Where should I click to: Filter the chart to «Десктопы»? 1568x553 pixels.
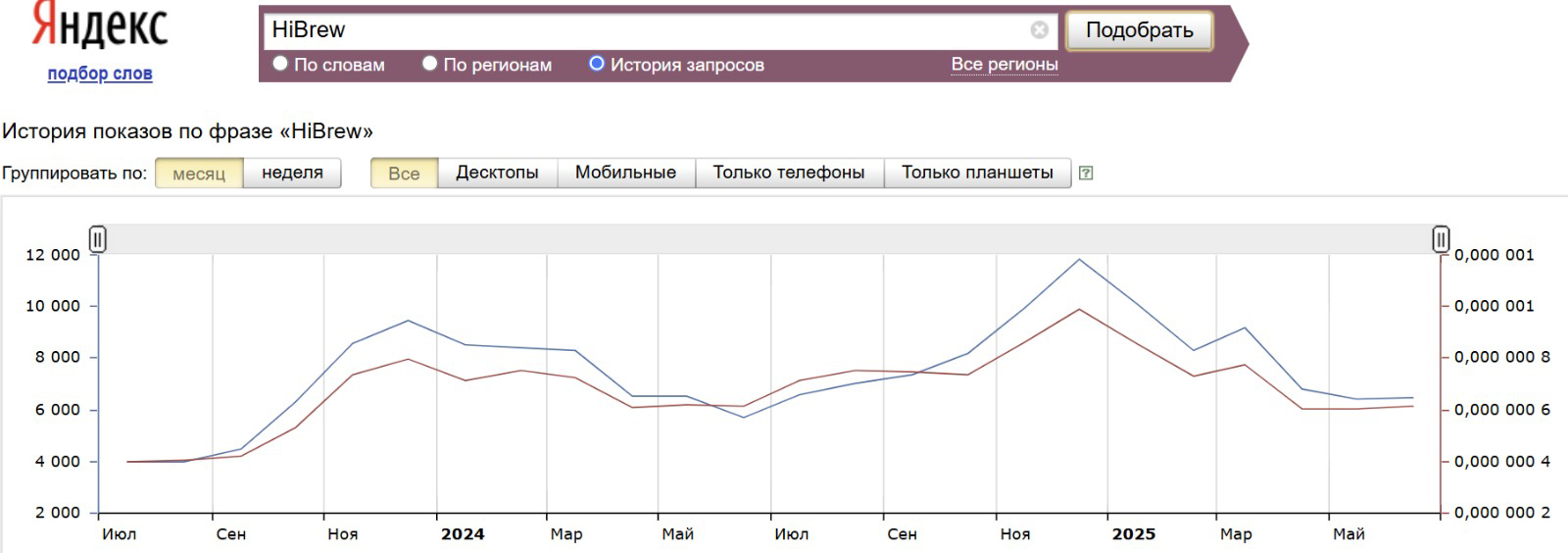click(497, 173)
